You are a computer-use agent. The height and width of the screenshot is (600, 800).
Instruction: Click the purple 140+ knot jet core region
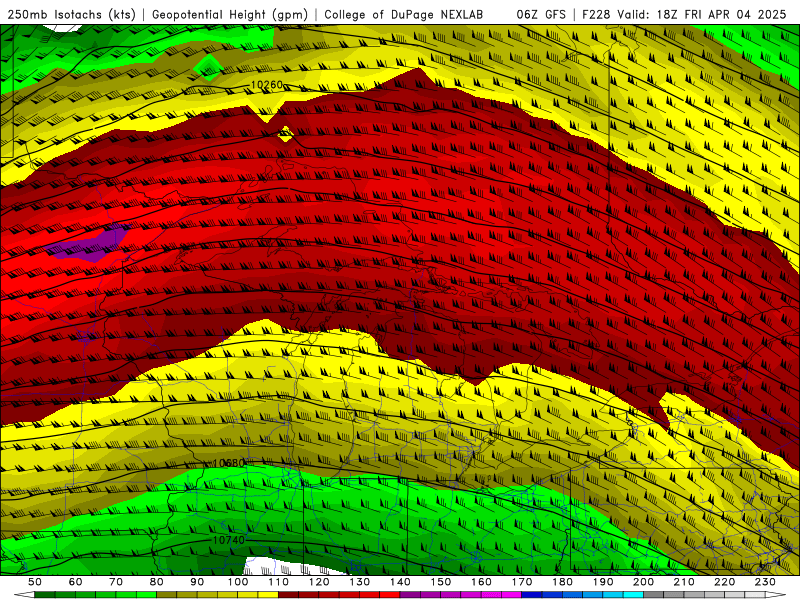coord(92,244)
